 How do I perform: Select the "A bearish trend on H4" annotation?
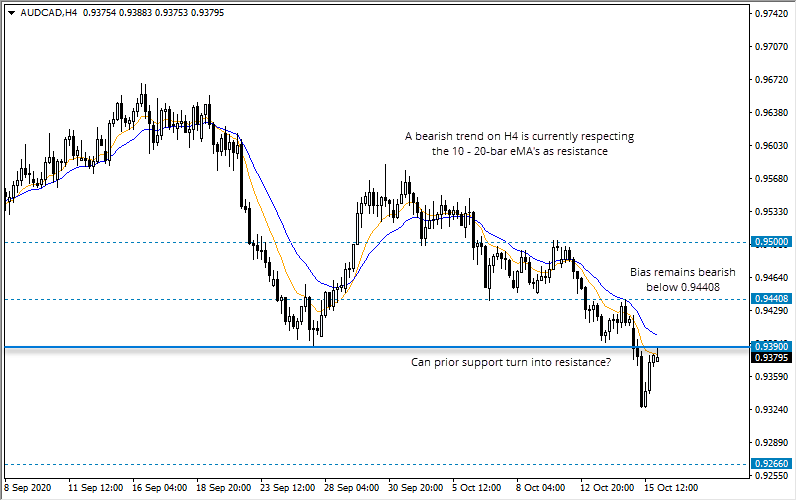[519, 144]
